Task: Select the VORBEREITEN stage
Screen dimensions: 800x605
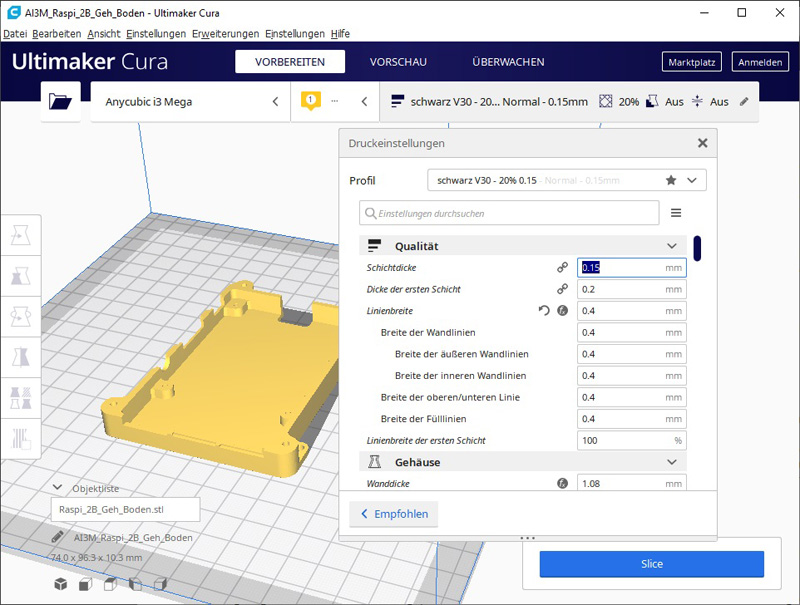Action: coord(290,62)
